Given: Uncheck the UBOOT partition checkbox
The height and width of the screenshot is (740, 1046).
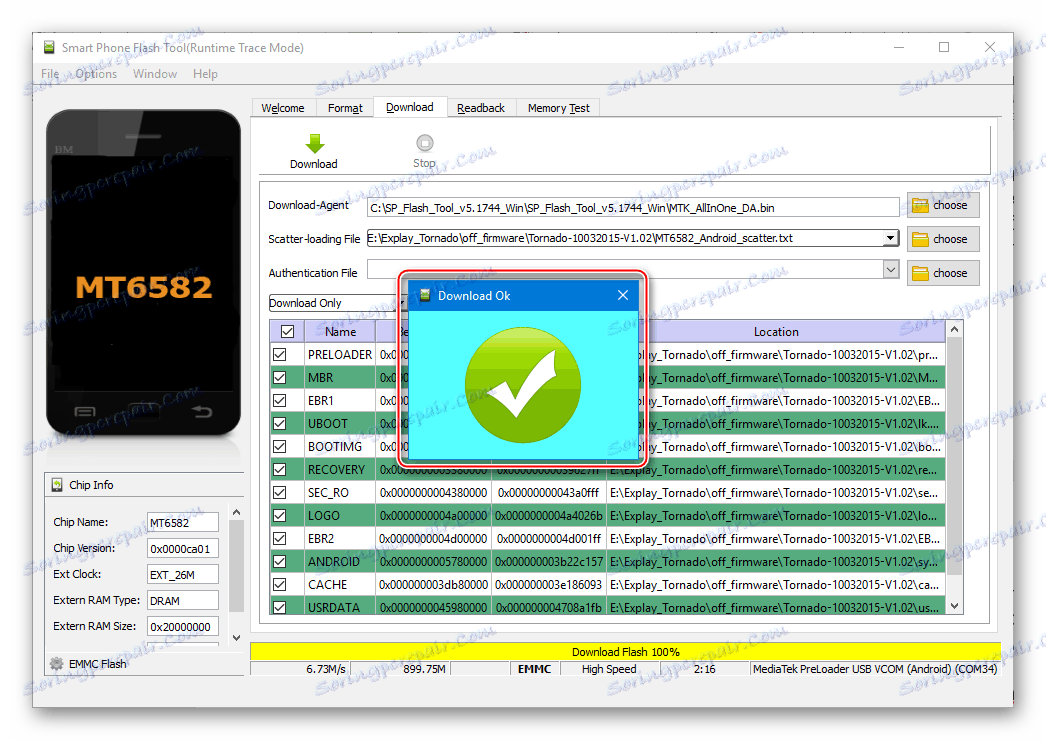Looking at the screenshot, I should tap(280, 424).
